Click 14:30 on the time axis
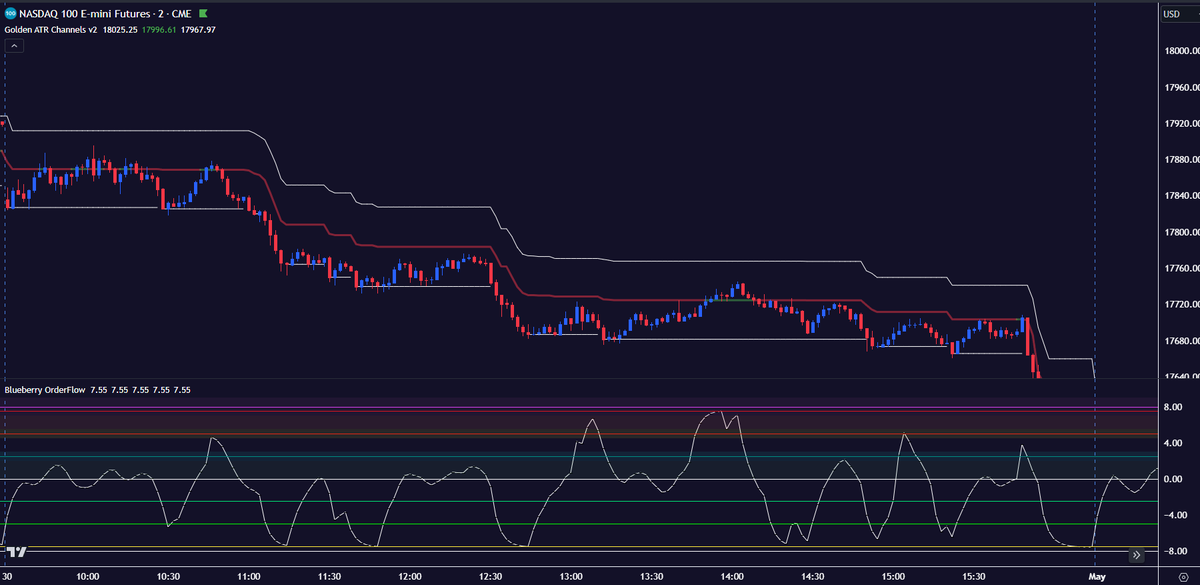The height and width of the screenshot is (585, 1200). 812,577
